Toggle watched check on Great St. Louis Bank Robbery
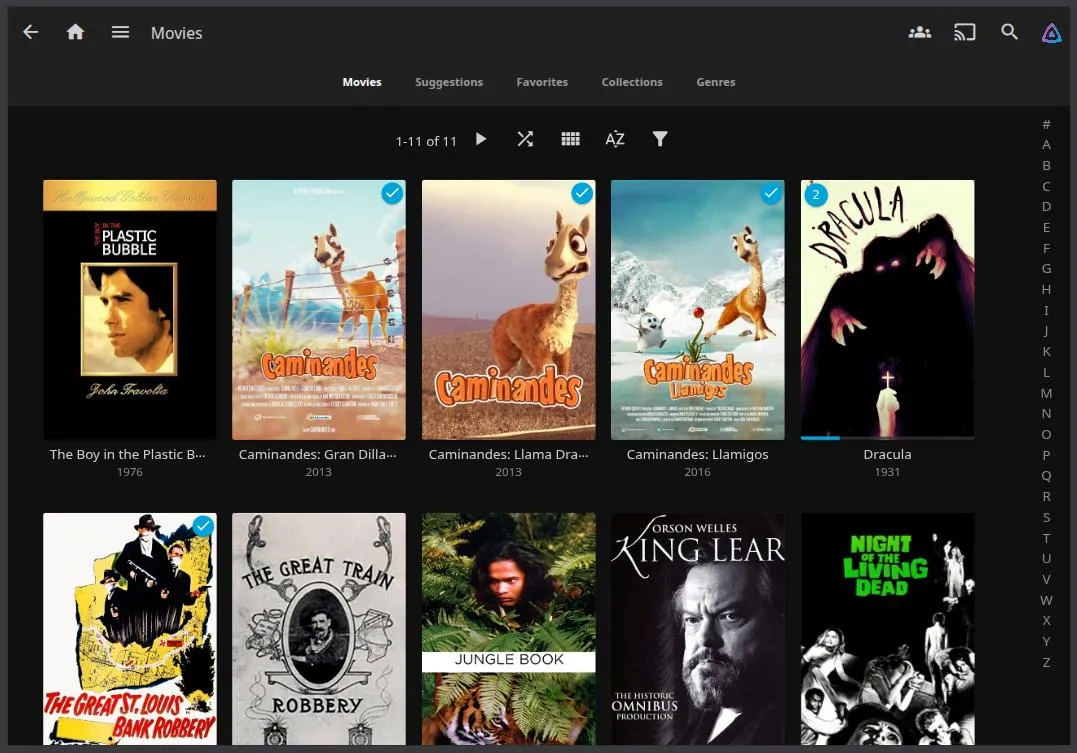Screen dimensions: 1077x753 [203, 526]
